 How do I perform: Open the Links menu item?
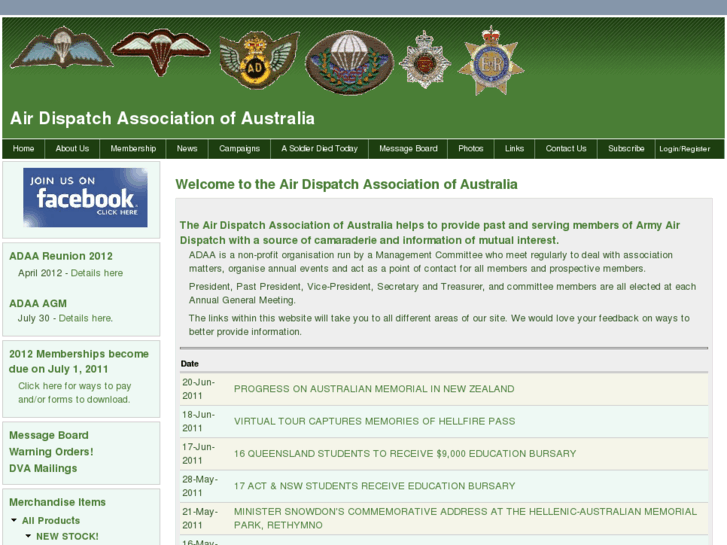coord(514,148)
